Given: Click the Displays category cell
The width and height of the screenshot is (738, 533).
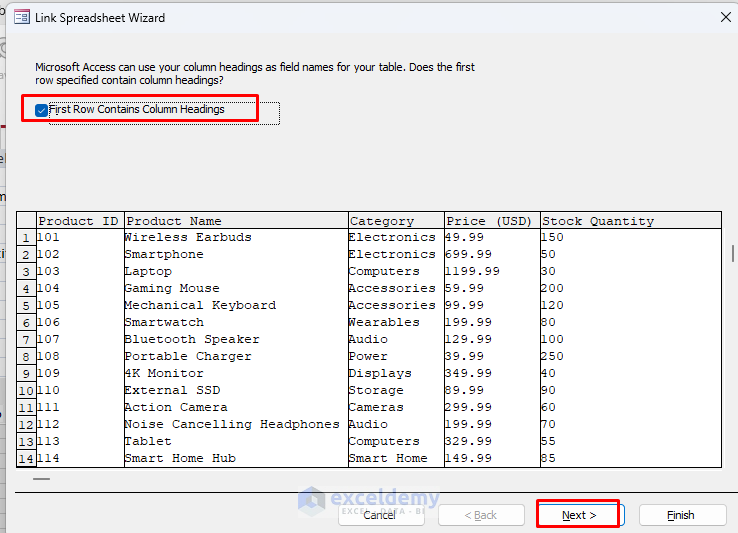Looking at the screenshot, I should click(396, 373).
